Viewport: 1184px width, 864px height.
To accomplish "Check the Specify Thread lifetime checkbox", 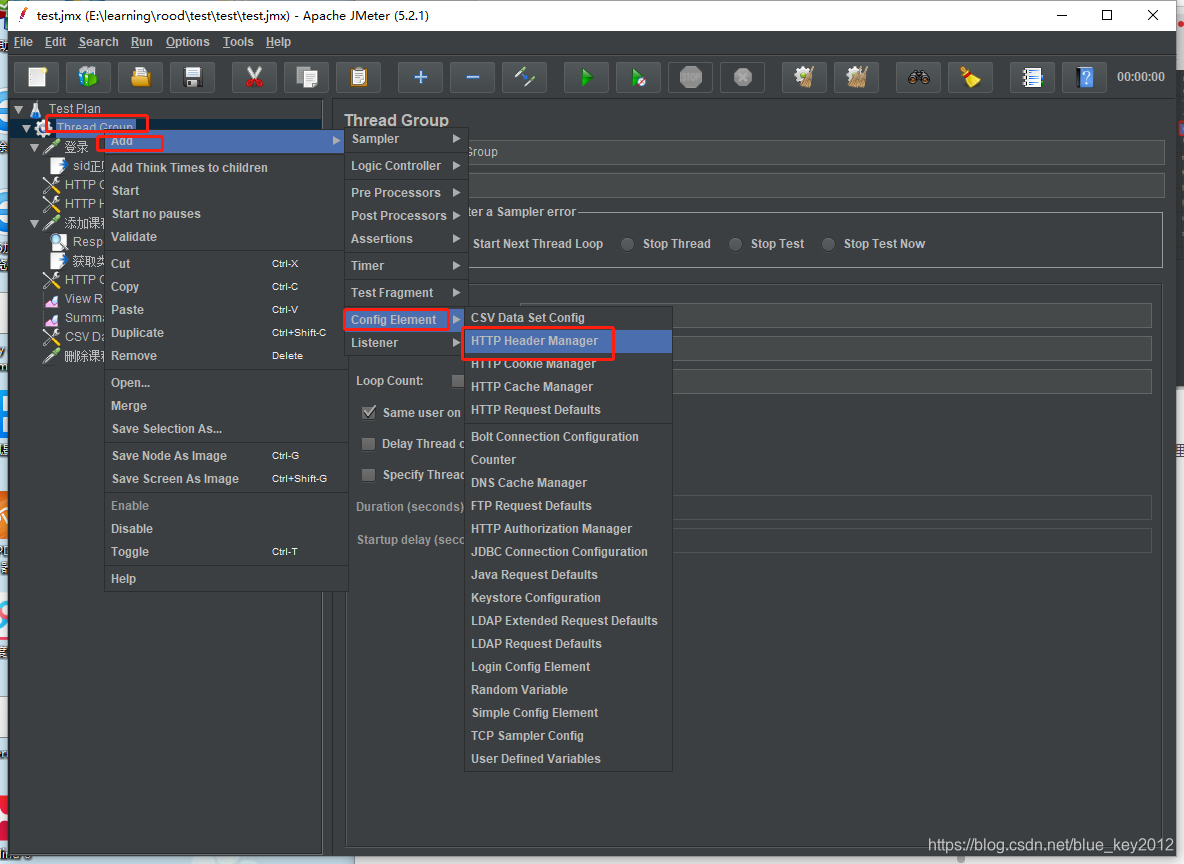I will coord(368,475).
